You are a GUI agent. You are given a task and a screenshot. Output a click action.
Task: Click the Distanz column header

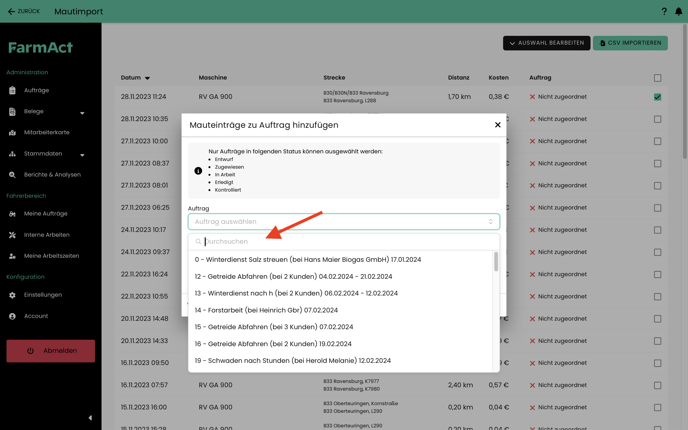pyautogui.click(x=459, y=78)
